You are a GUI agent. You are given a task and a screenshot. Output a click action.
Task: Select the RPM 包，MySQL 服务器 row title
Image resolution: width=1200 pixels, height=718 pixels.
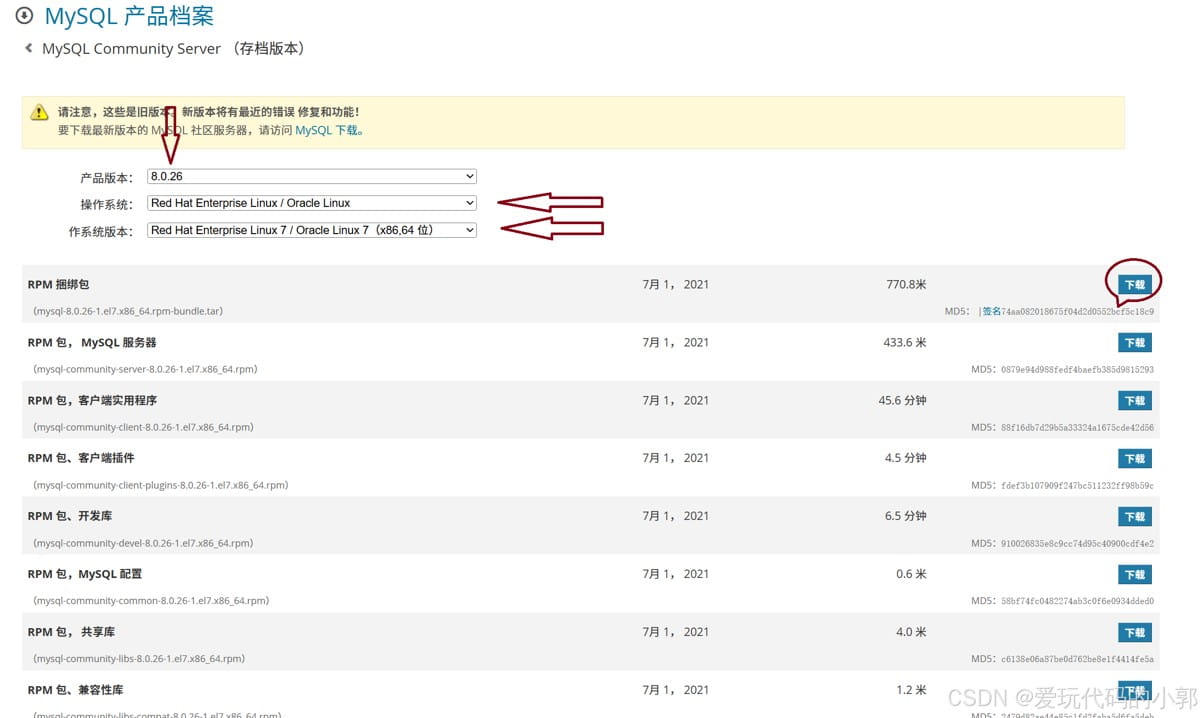point(92,343)
